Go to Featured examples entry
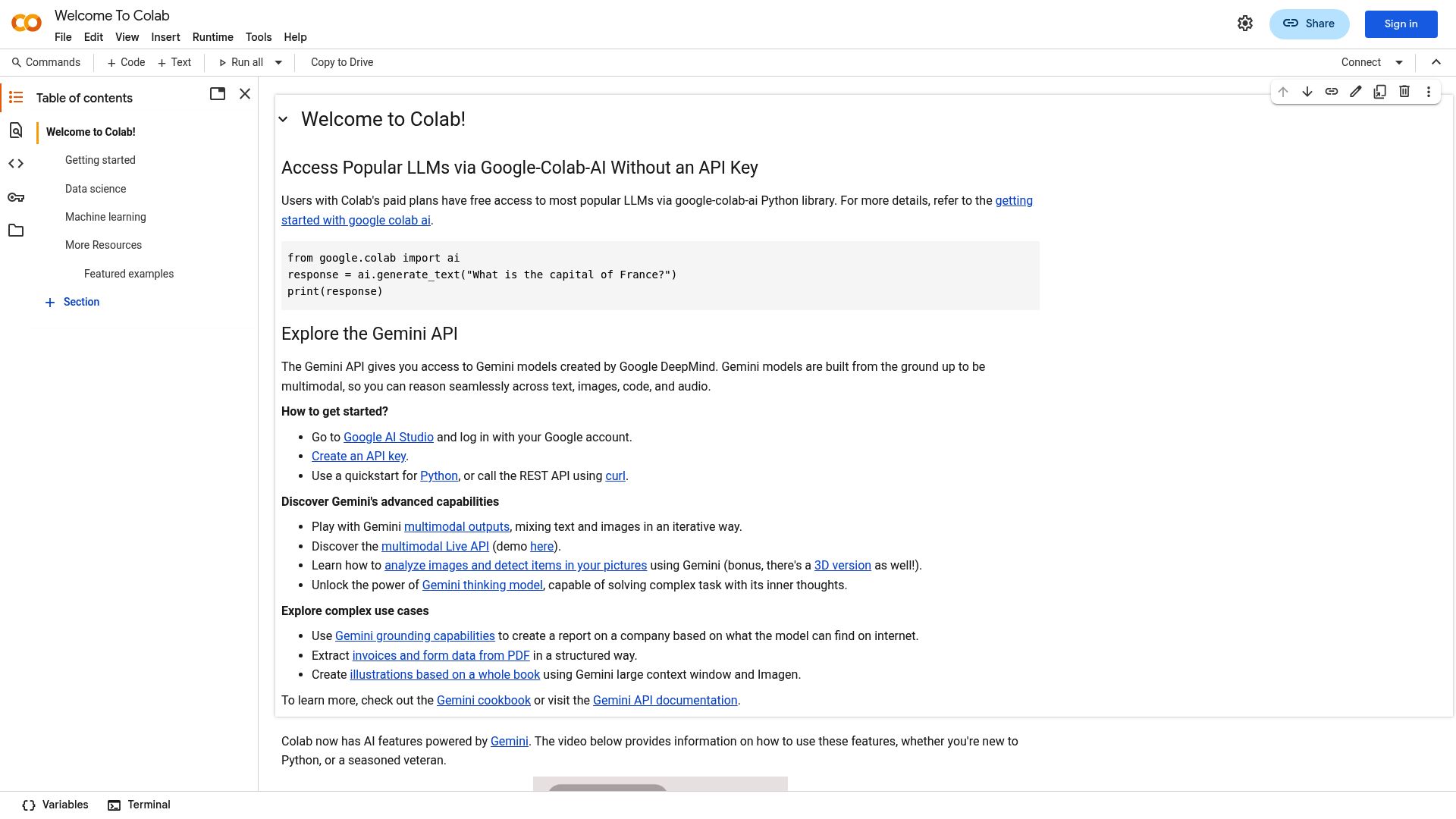This screenshot has width=1456, height=819. pos(129,274)
